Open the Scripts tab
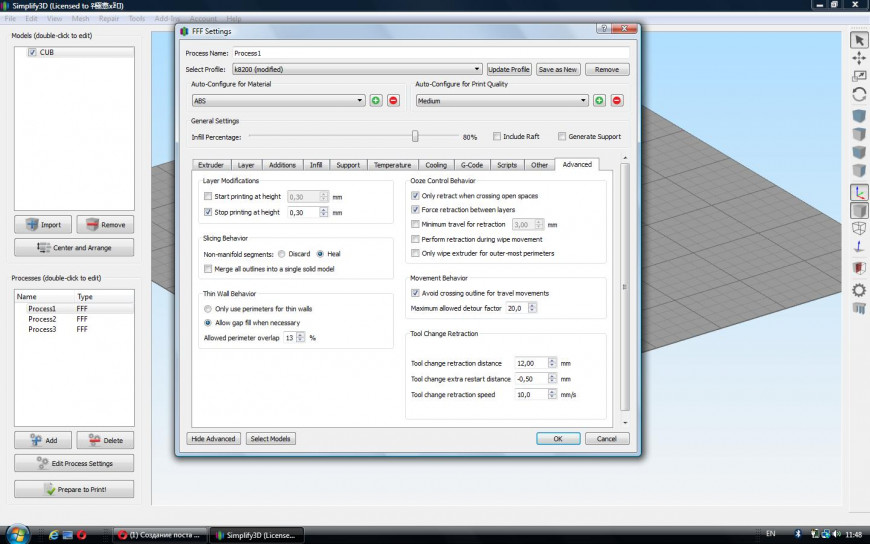870x544 pixels. (x=507, y=165)
